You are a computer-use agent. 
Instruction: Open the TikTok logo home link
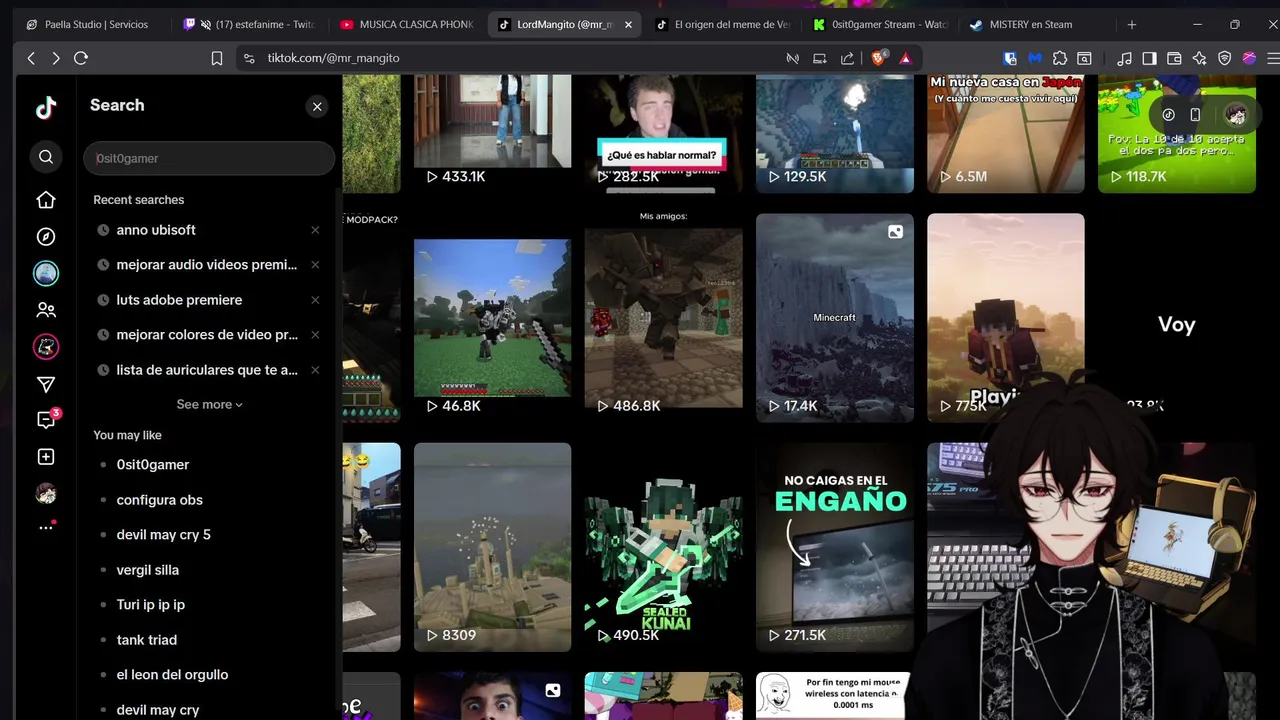click(46, 108)
